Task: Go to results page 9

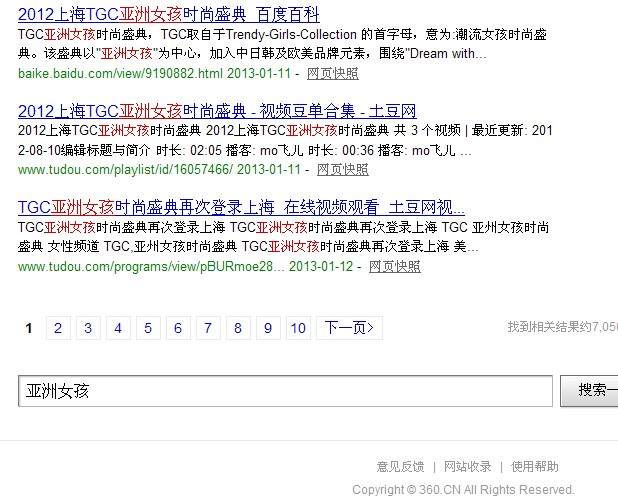Action: click(x=268, y=328)
